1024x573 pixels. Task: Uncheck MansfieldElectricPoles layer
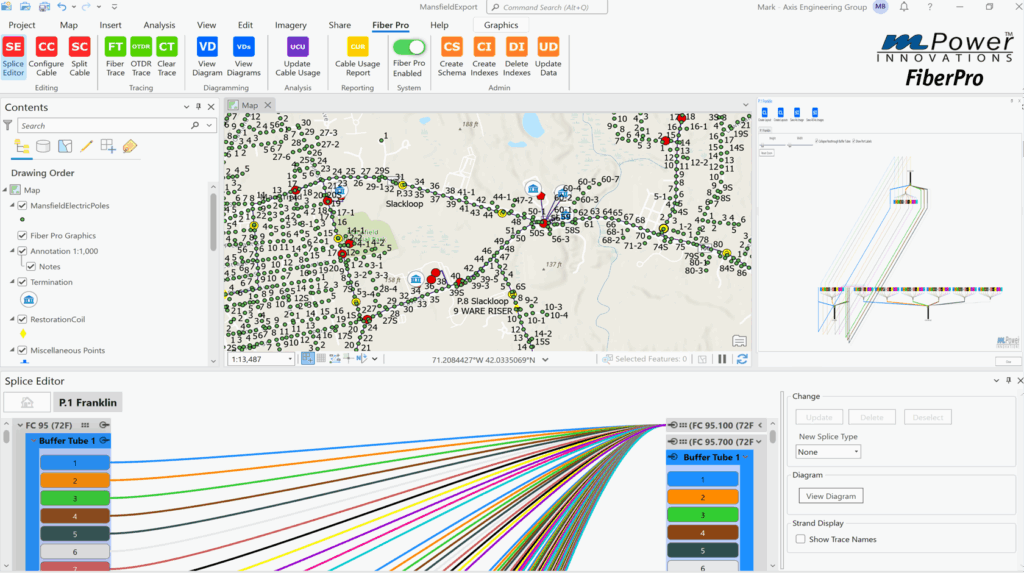click(x=22, y=205)
